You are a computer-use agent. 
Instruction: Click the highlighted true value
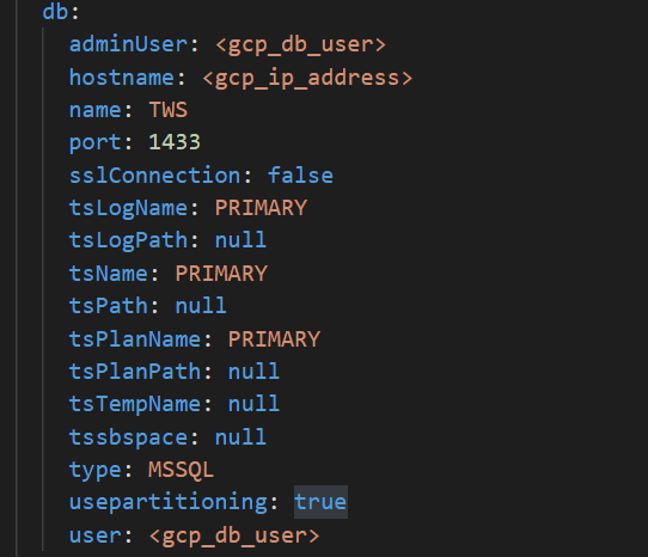(320, 502)
